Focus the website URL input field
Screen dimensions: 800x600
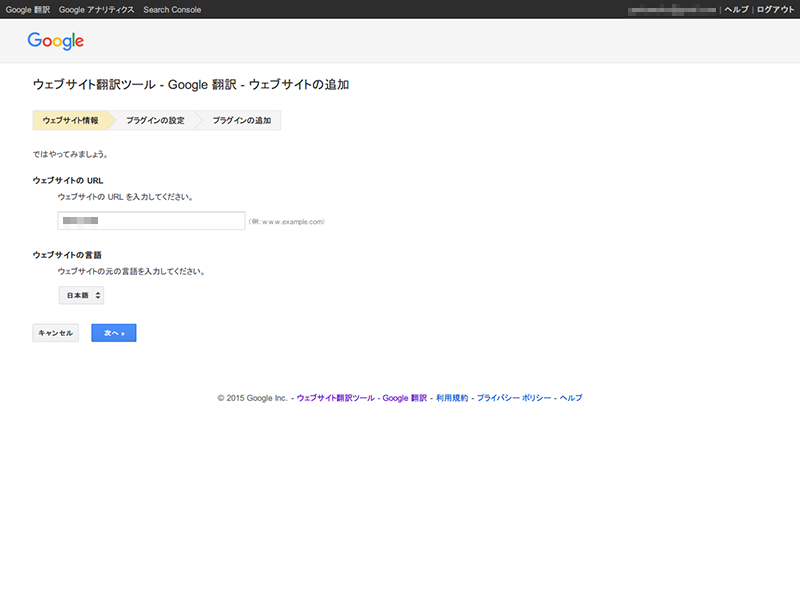click(x=152, y=221)
